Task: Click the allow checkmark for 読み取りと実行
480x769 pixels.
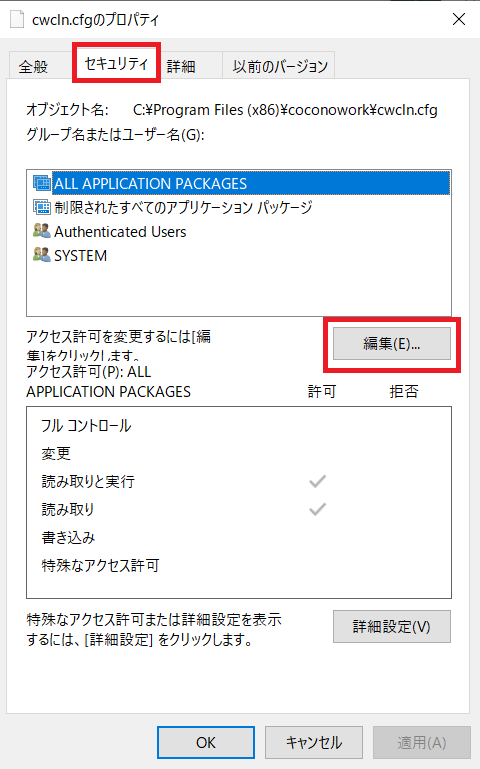Action: (318, 482)
